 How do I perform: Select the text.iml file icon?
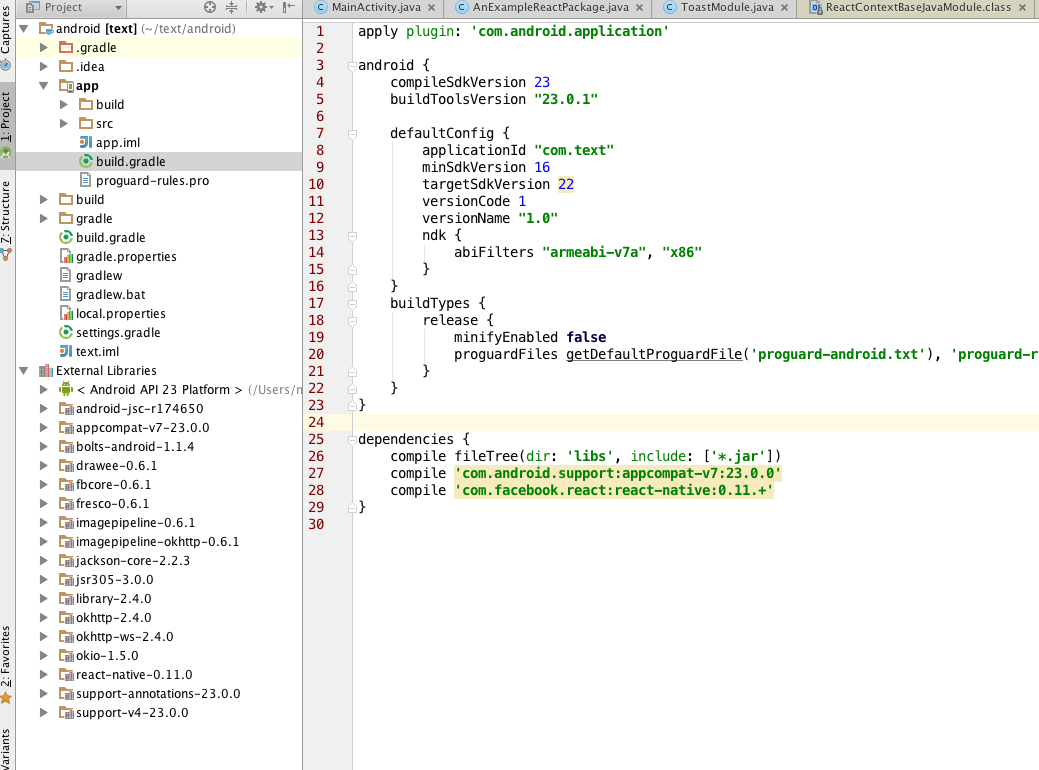tap(66, 351)
